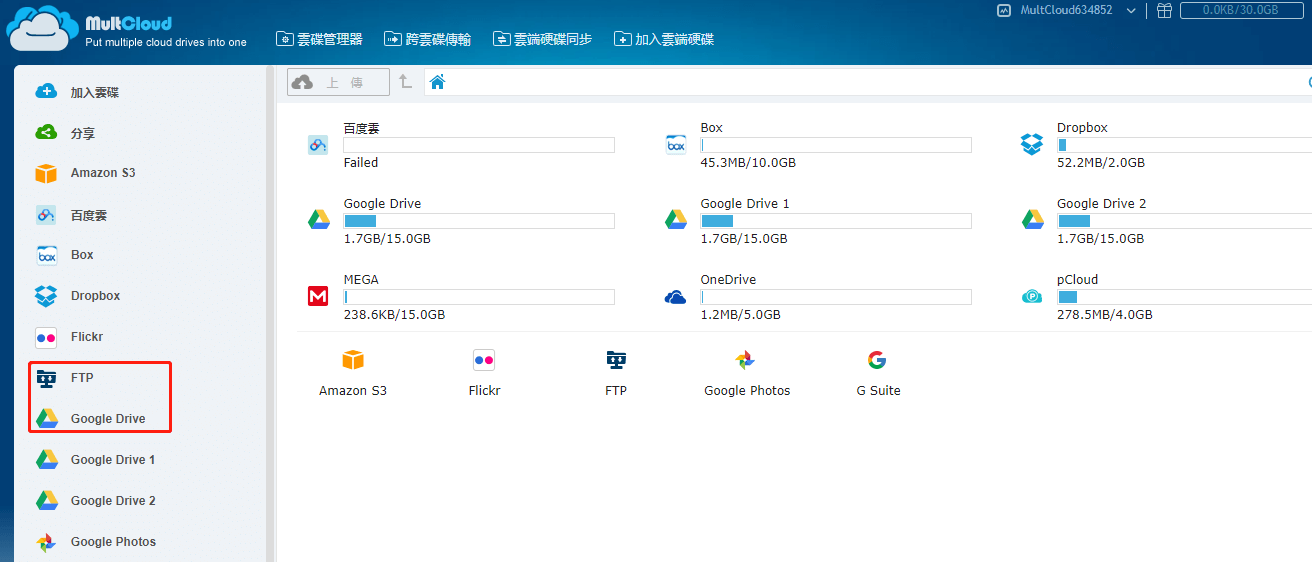Click the go-up-one-level arrow icon
Screen dimensions: 1312x562
pyautogui.click(x=405, y=82)
